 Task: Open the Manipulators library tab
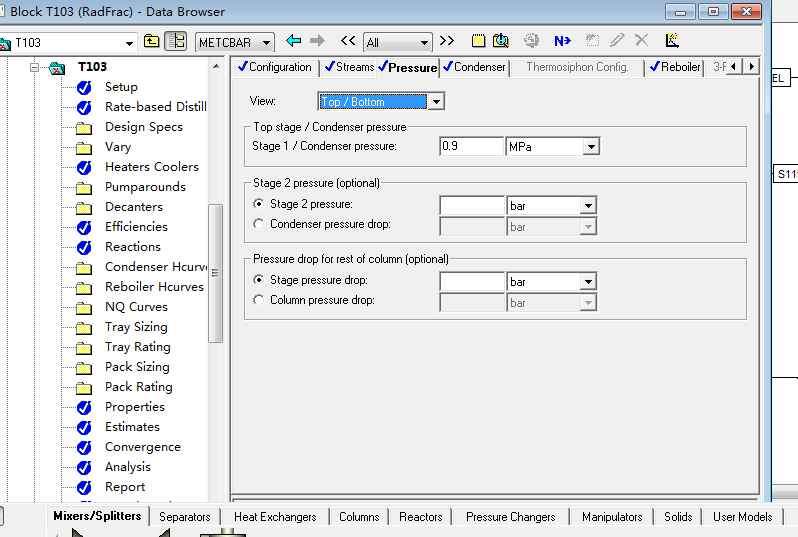coord(612,517)
